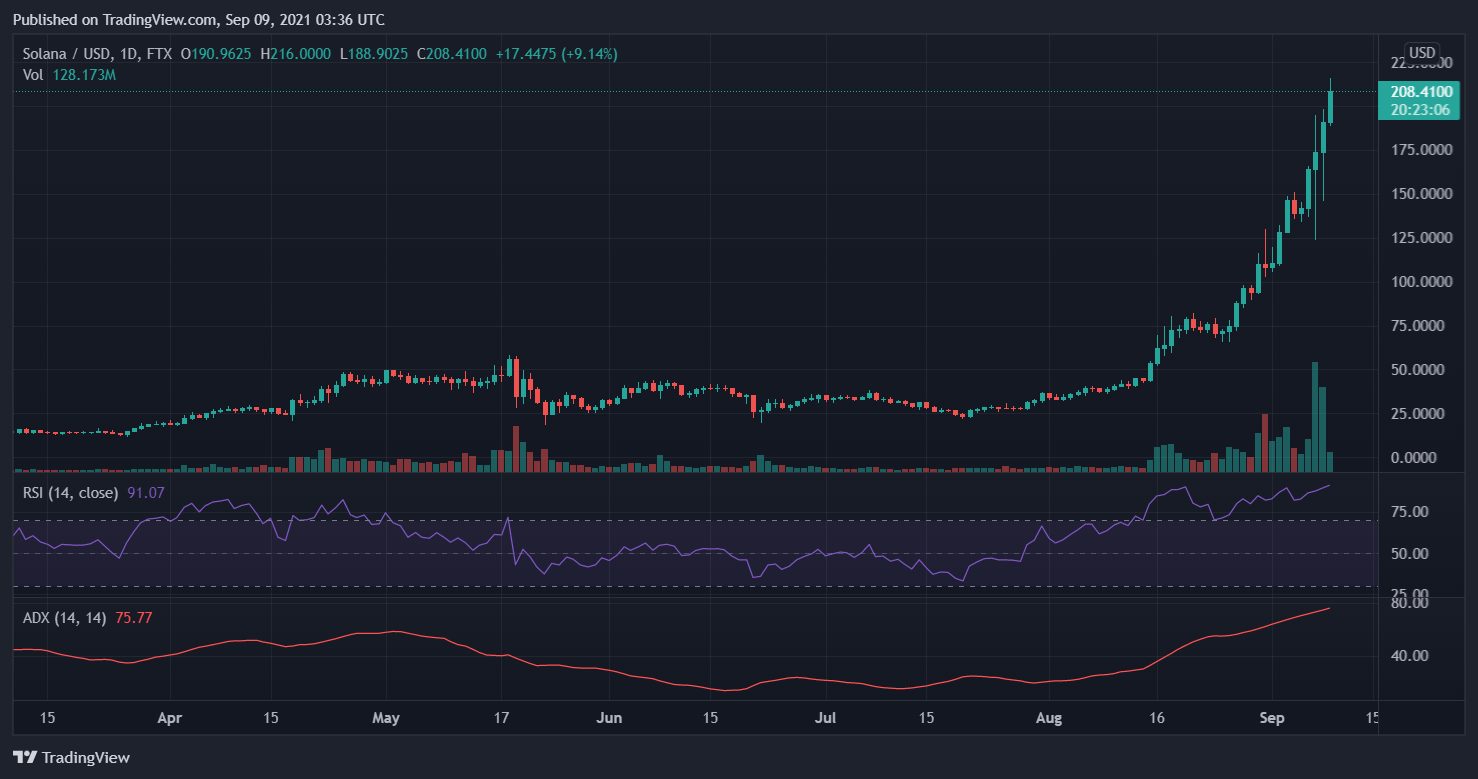1478x779 pixels.
Task: Click the red volume bar near May 17
Action: pyautogui.click(x=516, y=449)
